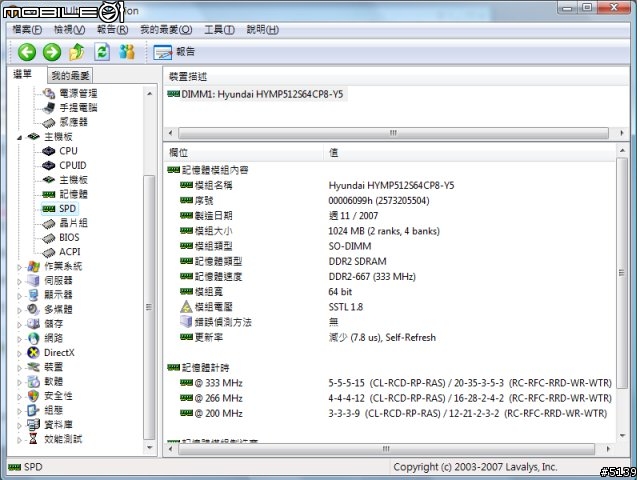Click the green Forward arrow button
The width and height of the screenshot is (640, 480).
tap(52, 52)
